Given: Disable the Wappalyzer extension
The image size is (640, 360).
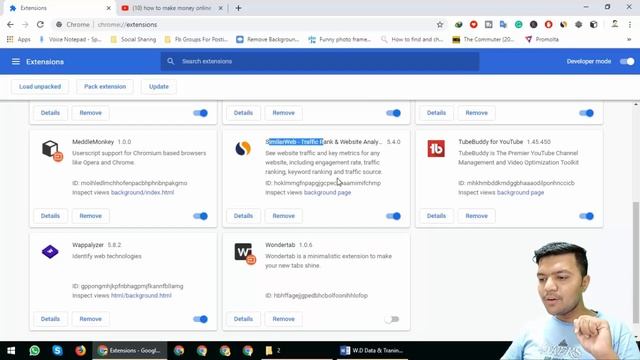Looking at the screenshot, I should tap(200, 319).
